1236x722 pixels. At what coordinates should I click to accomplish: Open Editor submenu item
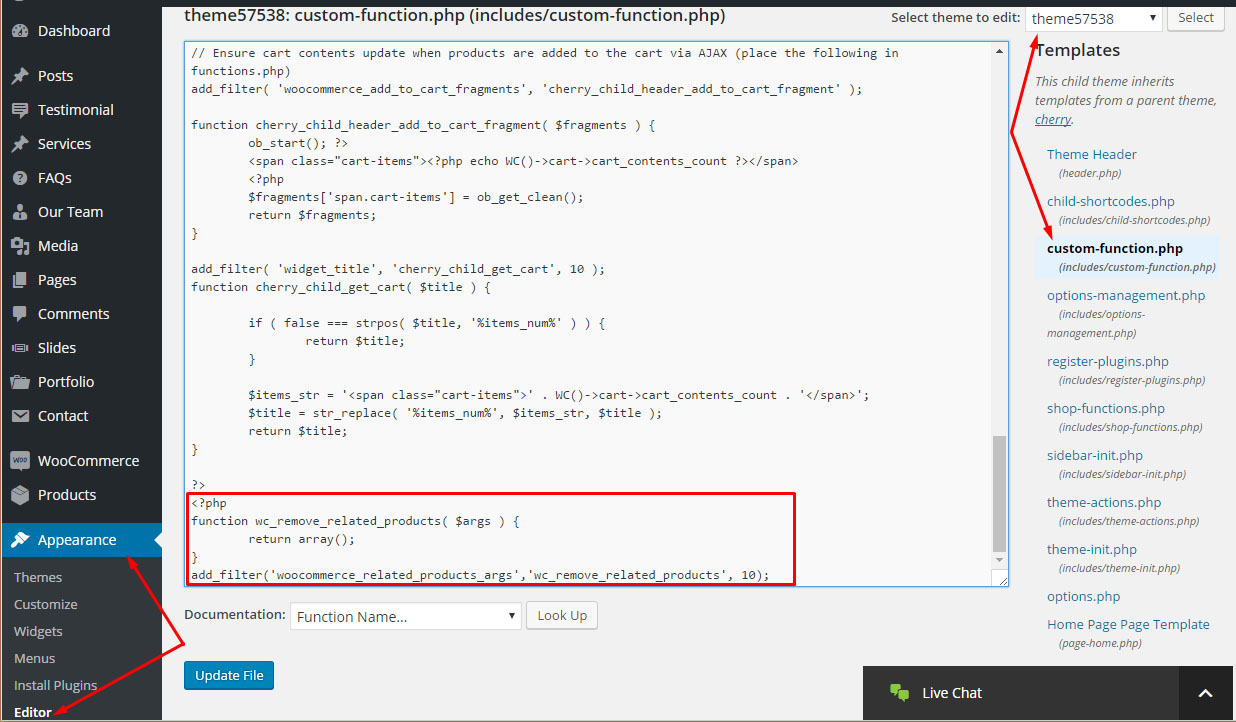tap(33, 712)
